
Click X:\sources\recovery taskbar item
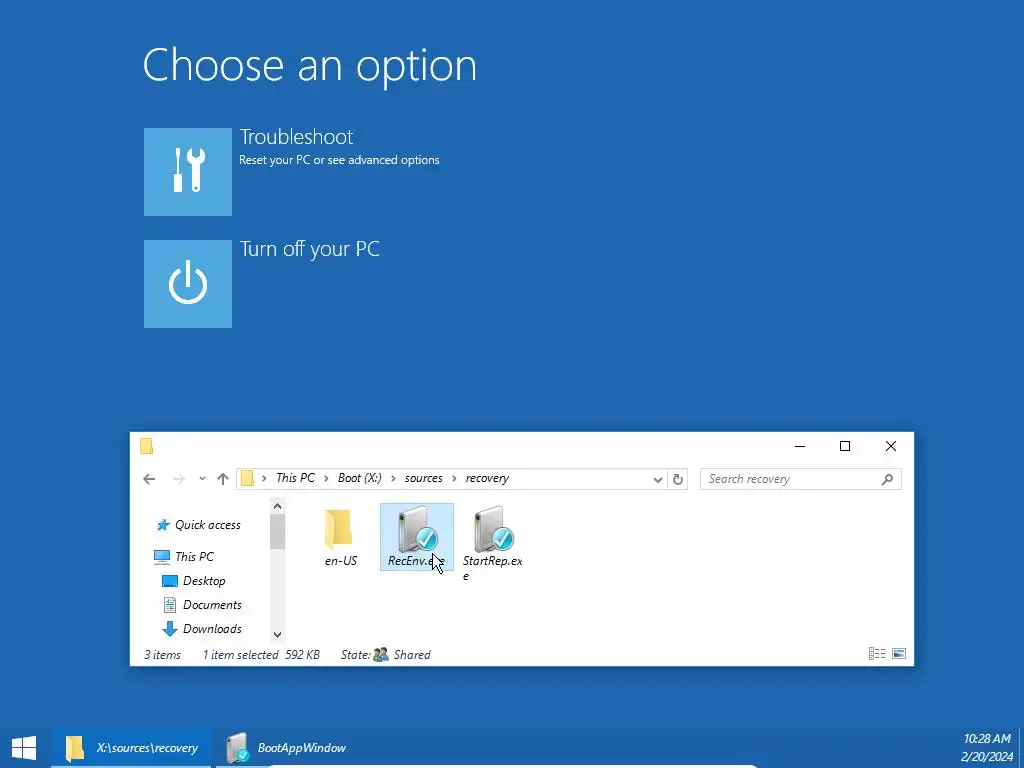pos(132,748)
